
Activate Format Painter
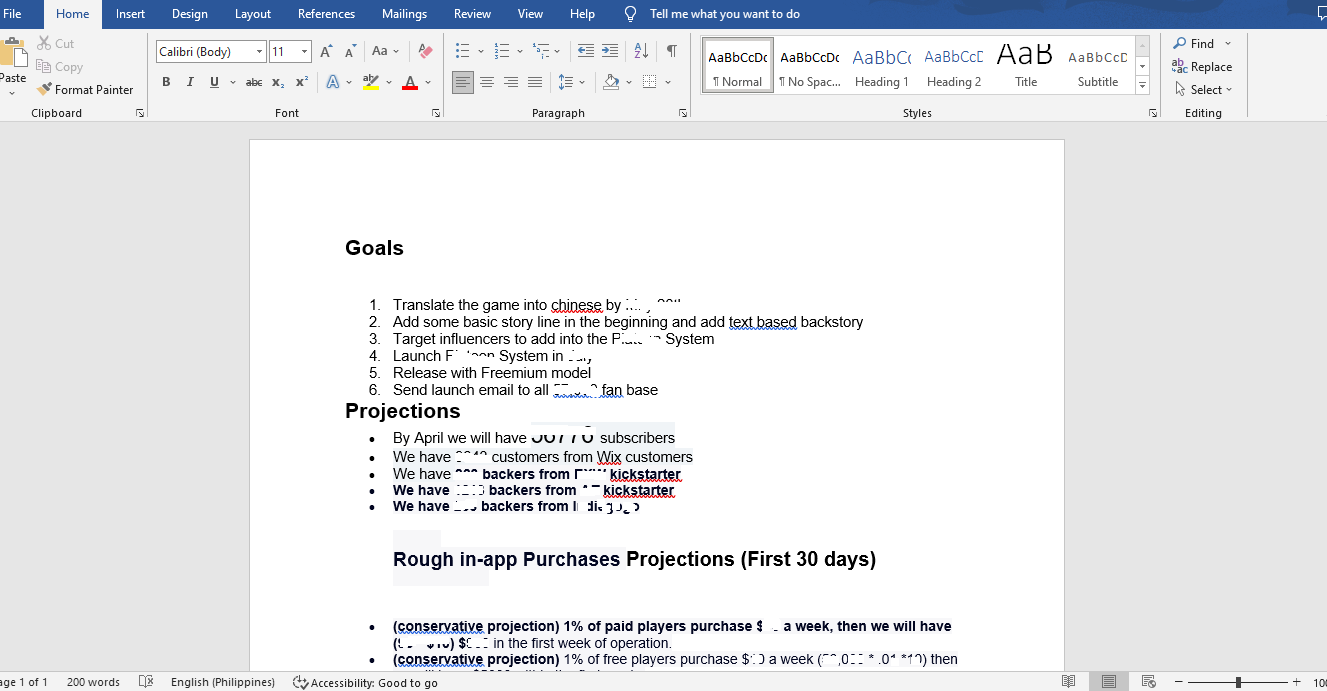(x=85, y=89)
